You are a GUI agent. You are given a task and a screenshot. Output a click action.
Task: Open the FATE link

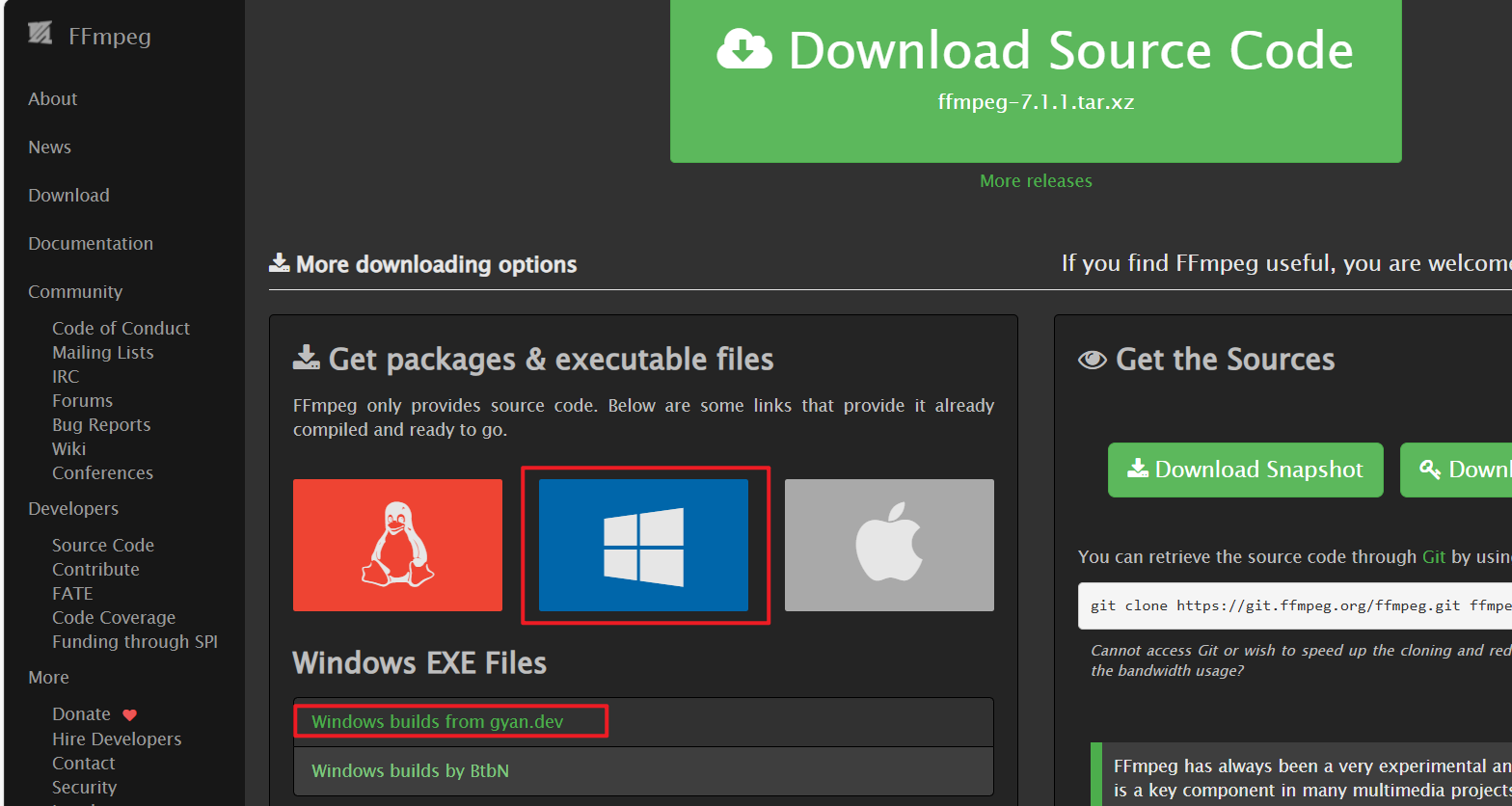tap(72, 594)
